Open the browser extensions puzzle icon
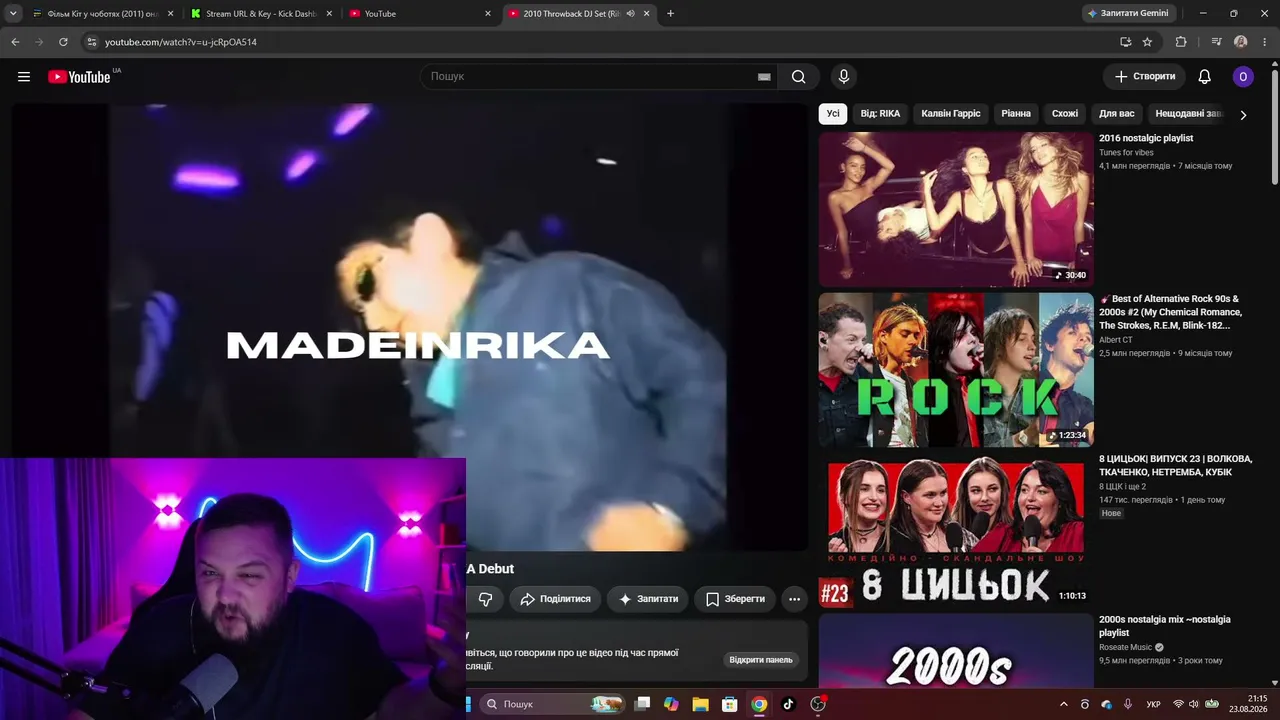Image resolution: width=1280 pixels, height=720 pixels. tap(1181, 42)
